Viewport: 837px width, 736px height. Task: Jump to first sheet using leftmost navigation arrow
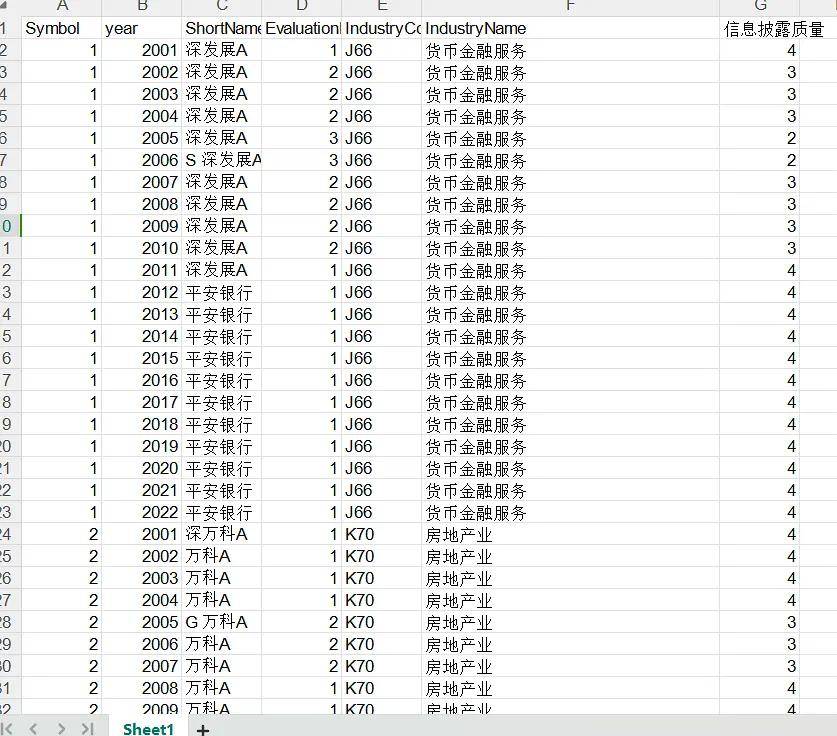click(9, 730)
